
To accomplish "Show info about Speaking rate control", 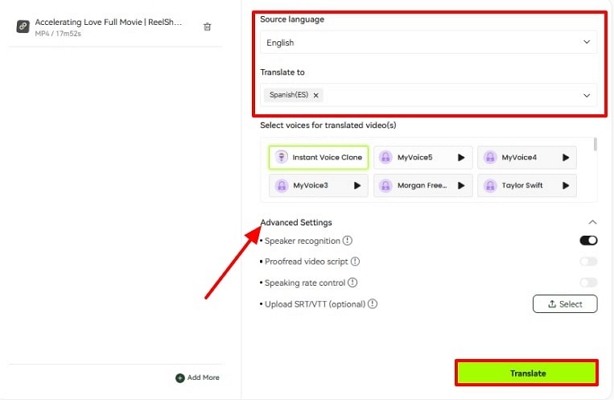I will tap(352, 282).
